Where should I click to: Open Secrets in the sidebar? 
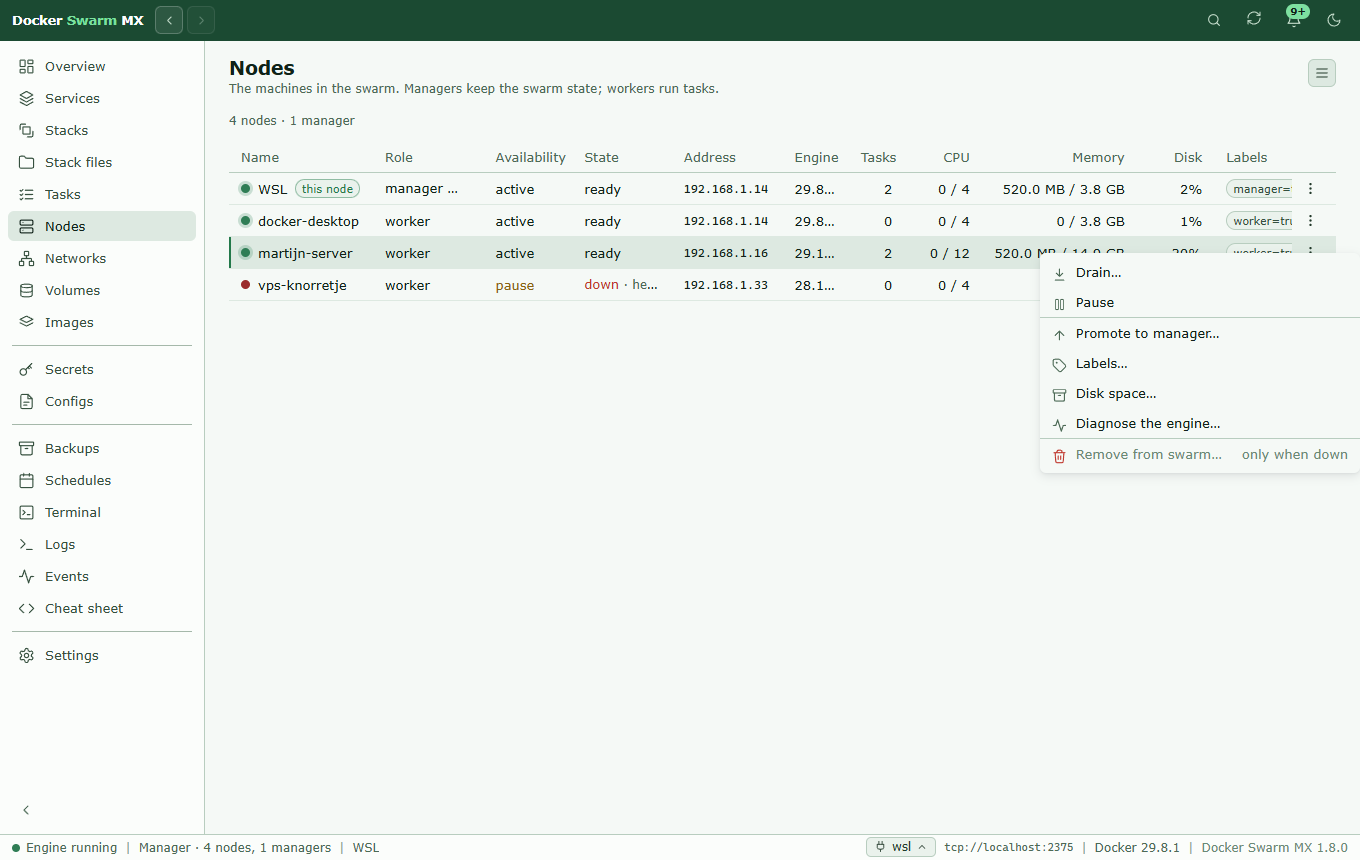102,369
